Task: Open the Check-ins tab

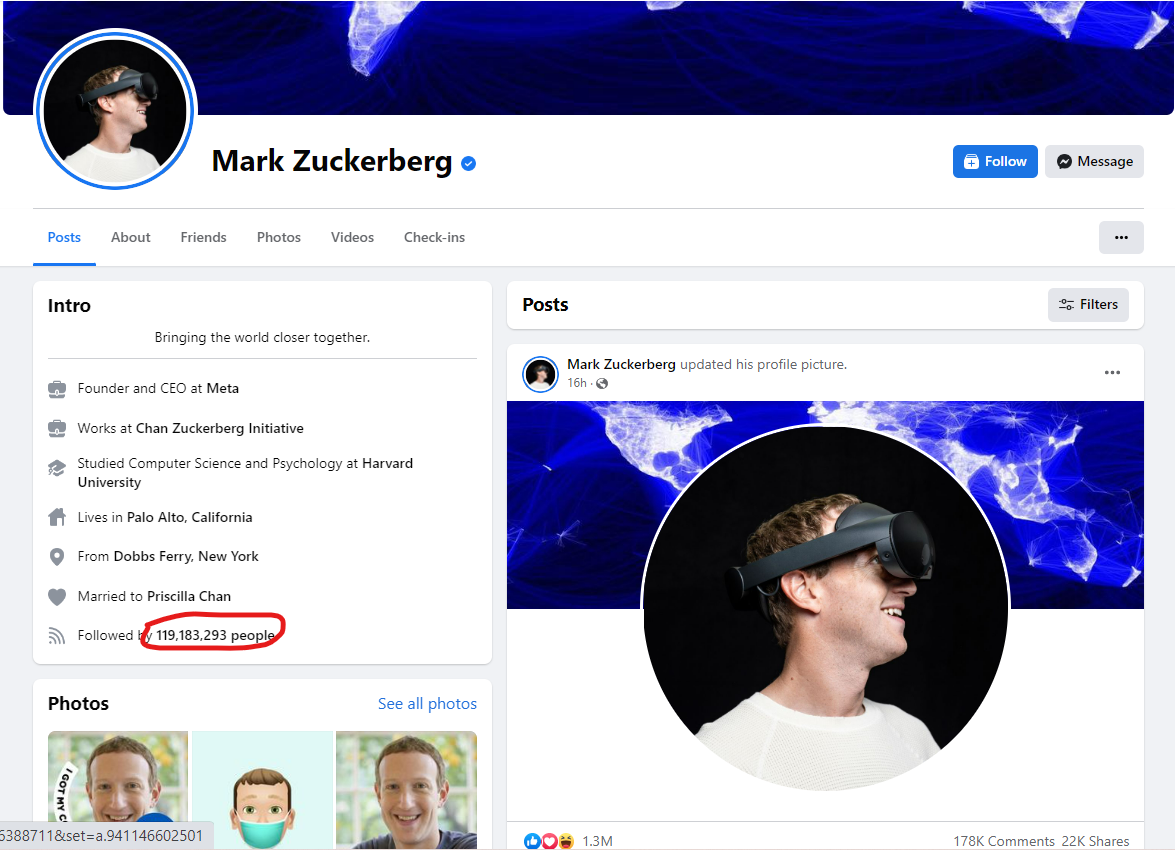Action: (x=434, y=237)
